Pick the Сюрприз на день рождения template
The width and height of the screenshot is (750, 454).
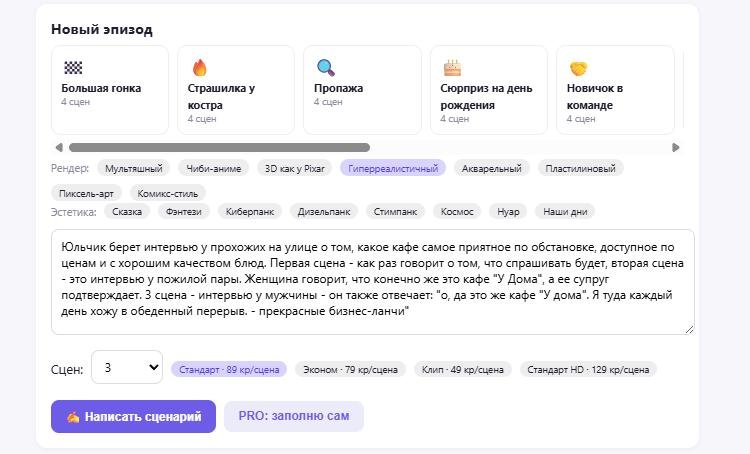[x=489, y=90]
